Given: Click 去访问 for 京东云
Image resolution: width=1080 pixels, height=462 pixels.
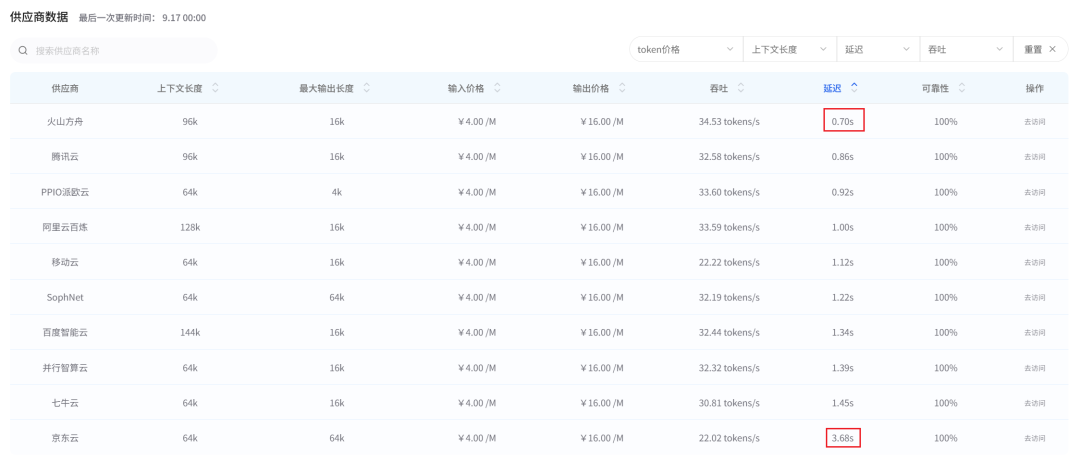Looking at the screenshot, I should tap(1035, 438).
